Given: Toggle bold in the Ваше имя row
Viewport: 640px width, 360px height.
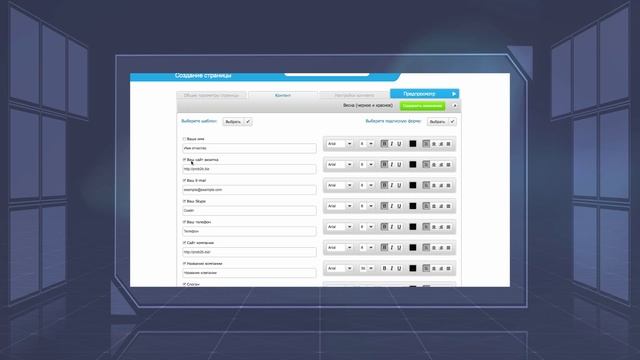Looking at the screenshot, I should pyautogui.click(x=384, y=144).
